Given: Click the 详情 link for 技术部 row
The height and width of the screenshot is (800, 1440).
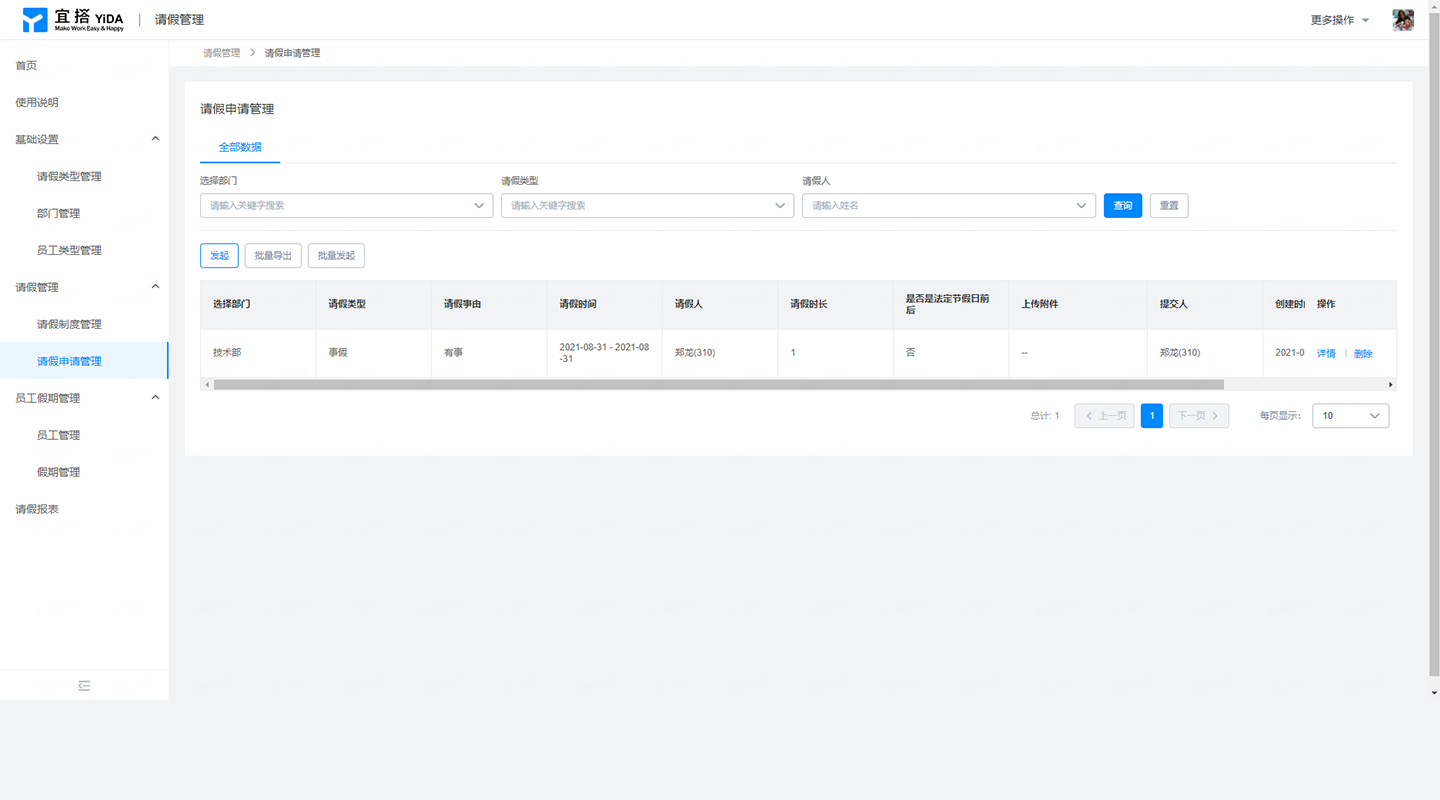Looking at the screenshot, I should (x=1326, y=354).
